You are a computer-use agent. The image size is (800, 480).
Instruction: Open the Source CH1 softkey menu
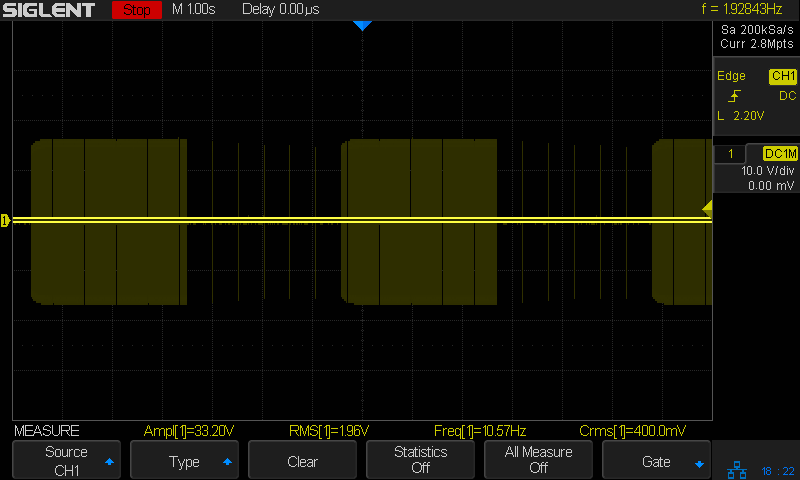pyautogui.click(x=66, y=460)
